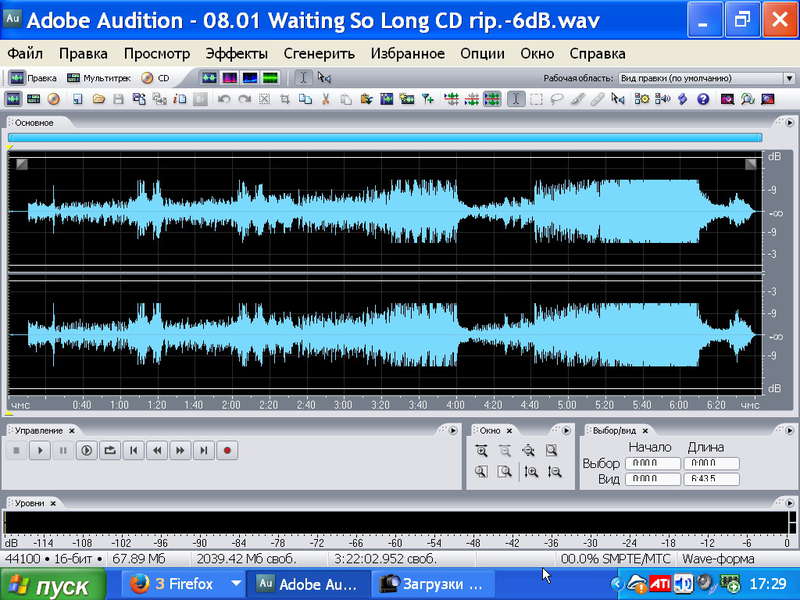Screen dimensions: 800x600
Task: Open the Избранное menu
Action: click(407, 54)
